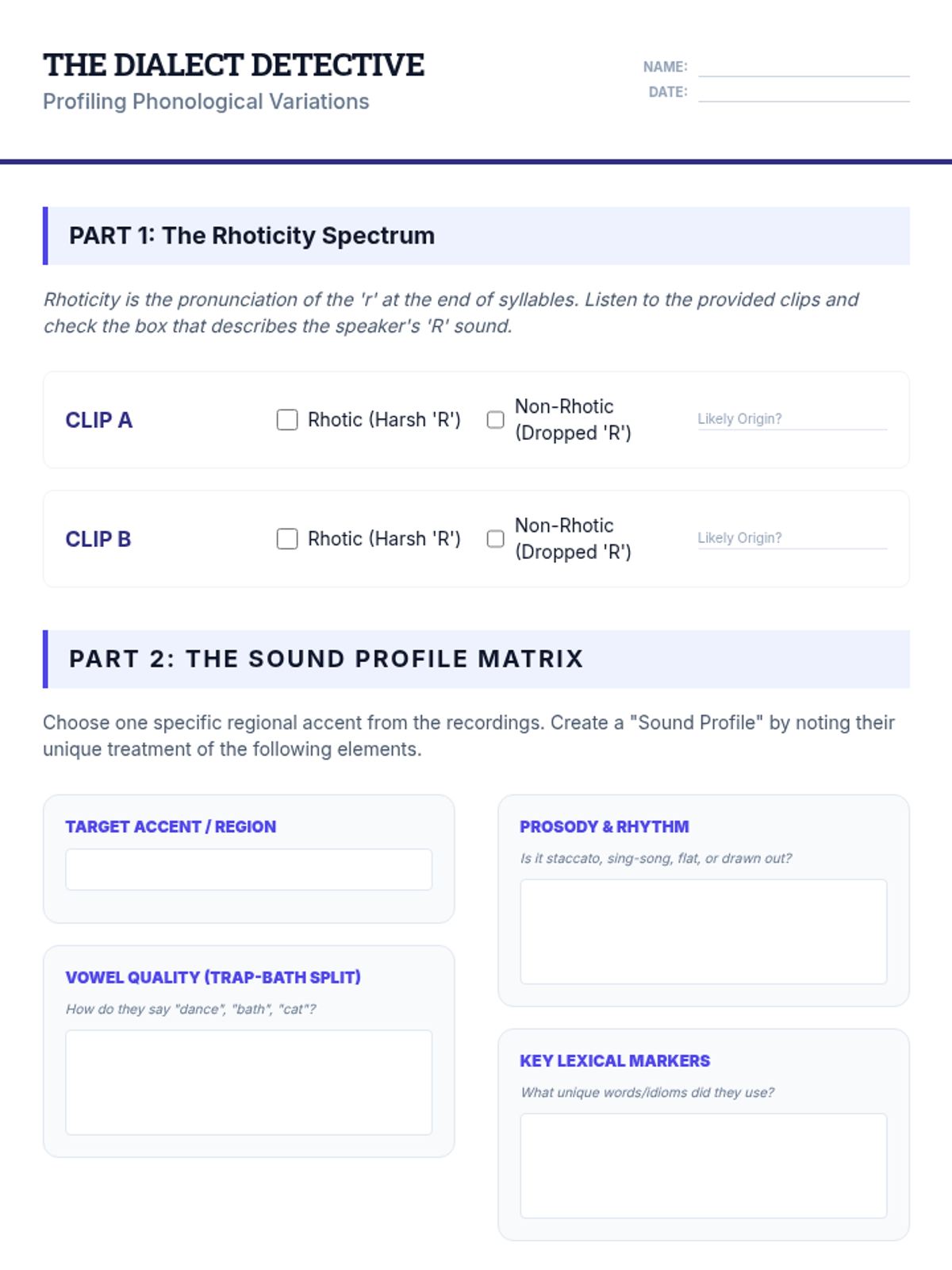Click the Prosody & Rhythm card heading
The image size is (952, 1270).
point(604,826)
